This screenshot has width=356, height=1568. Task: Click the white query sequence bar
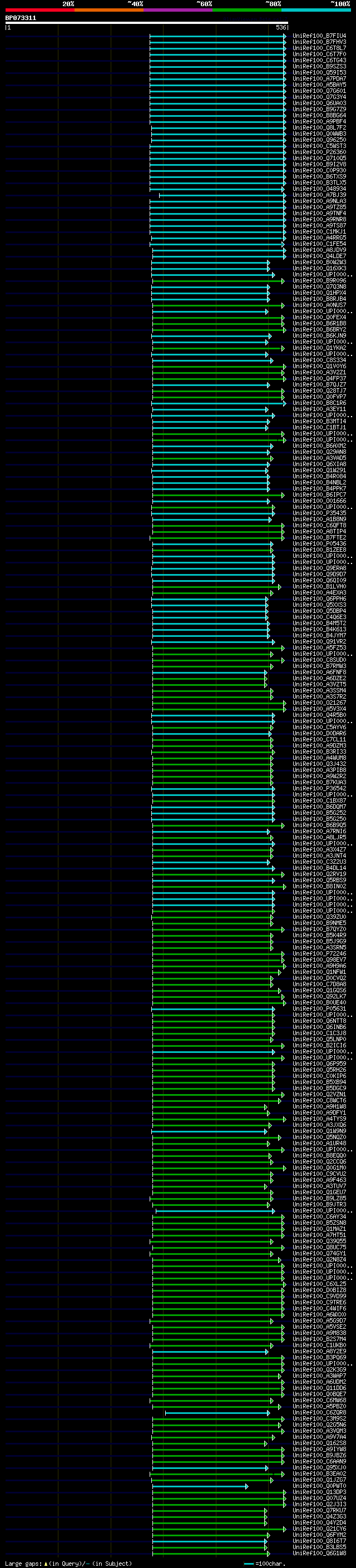[146, 22]
